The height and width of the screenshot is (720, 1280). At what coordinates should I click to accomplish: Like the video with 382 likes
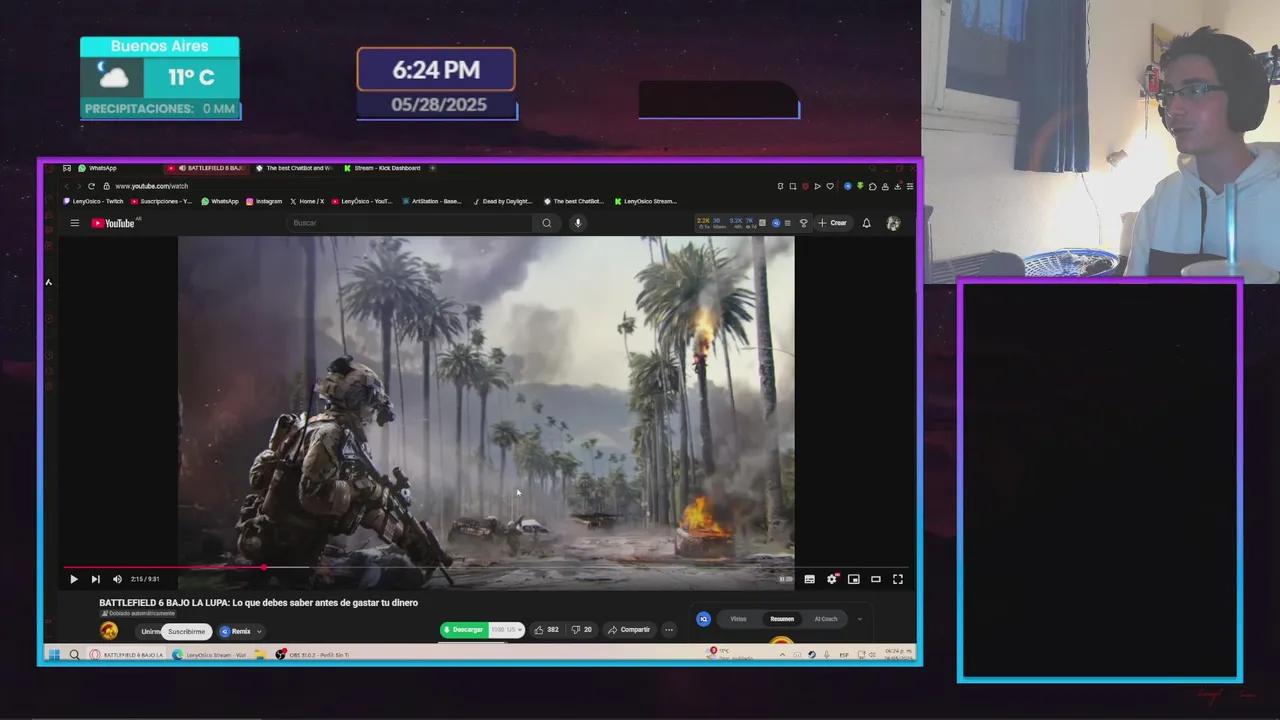coord(546,630)
